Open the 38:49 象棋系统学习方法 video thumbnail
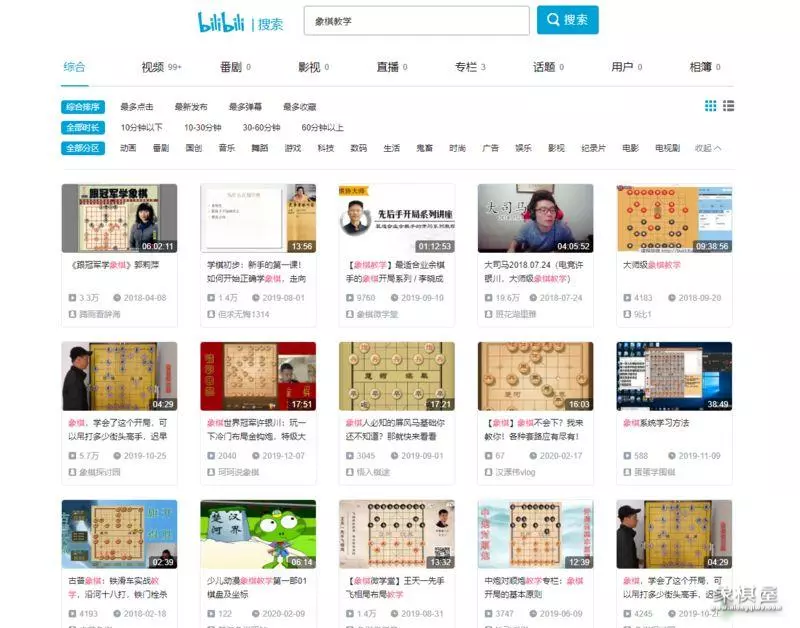Screen dimensions: 800x628 (x=674, y=376)
